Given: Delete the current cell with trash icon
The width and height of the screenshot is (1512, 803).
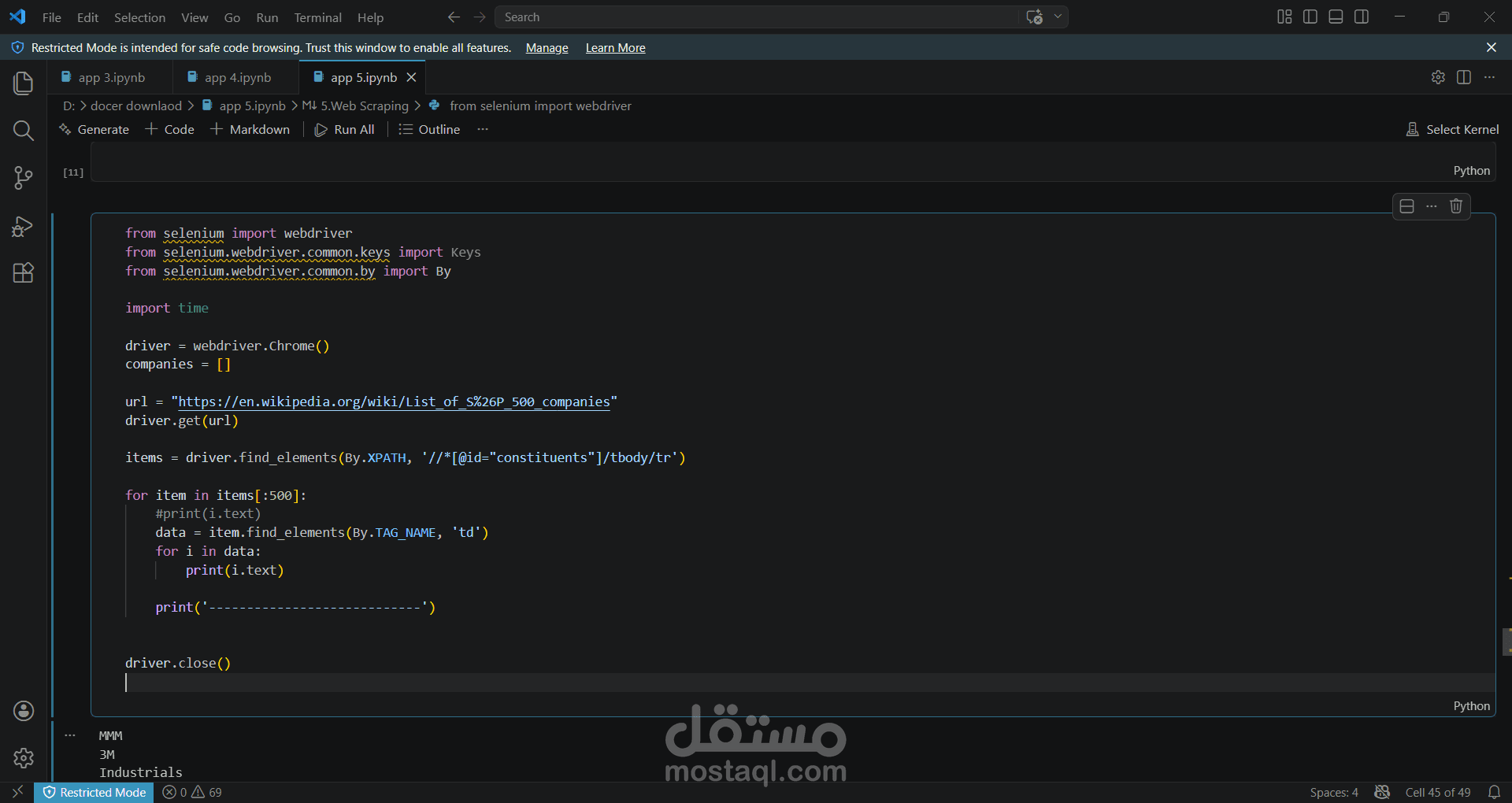Looking at the screenshot, I should (1455, 206).
